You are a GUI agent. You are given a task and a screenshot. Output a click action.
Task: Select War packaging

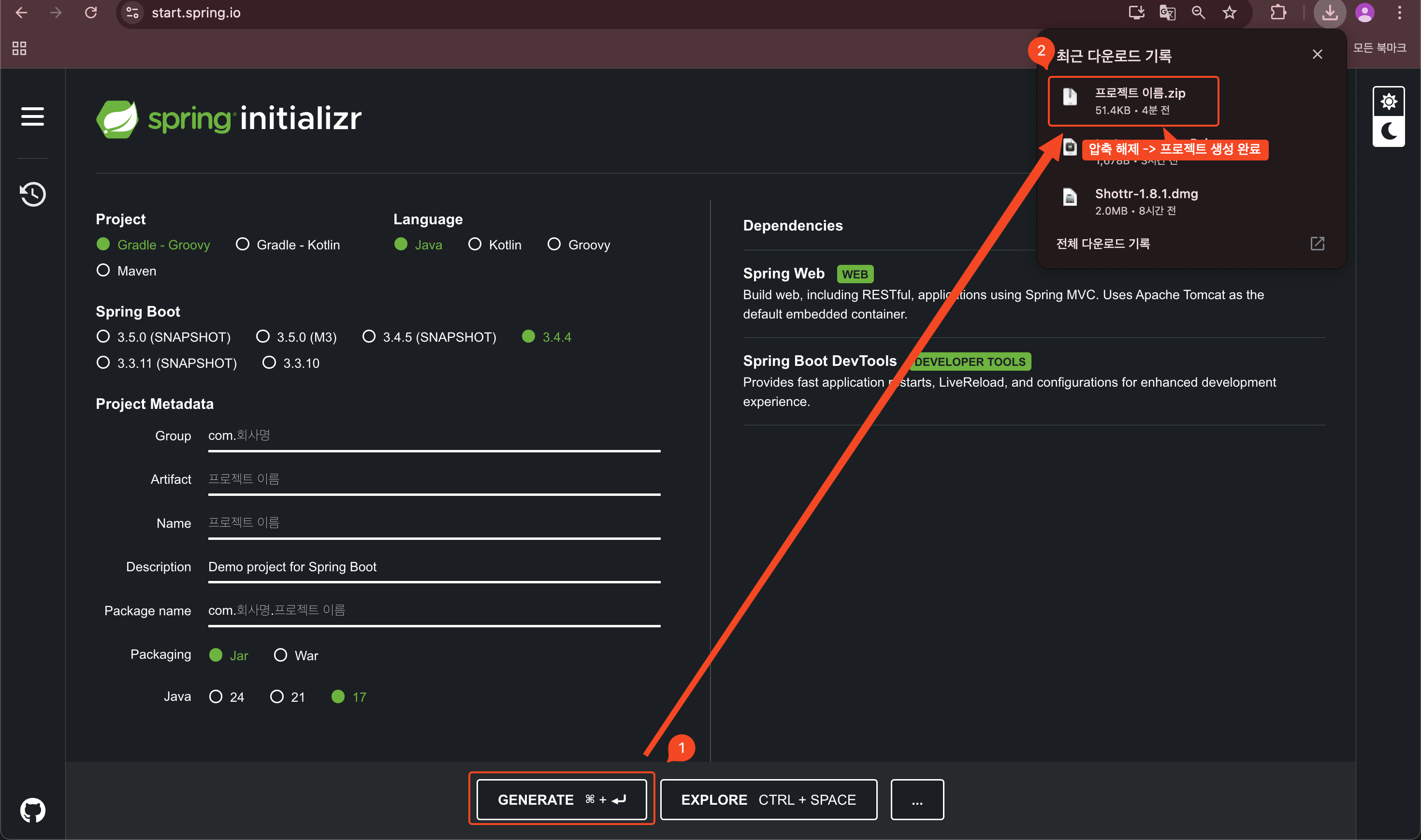[296, 655]
